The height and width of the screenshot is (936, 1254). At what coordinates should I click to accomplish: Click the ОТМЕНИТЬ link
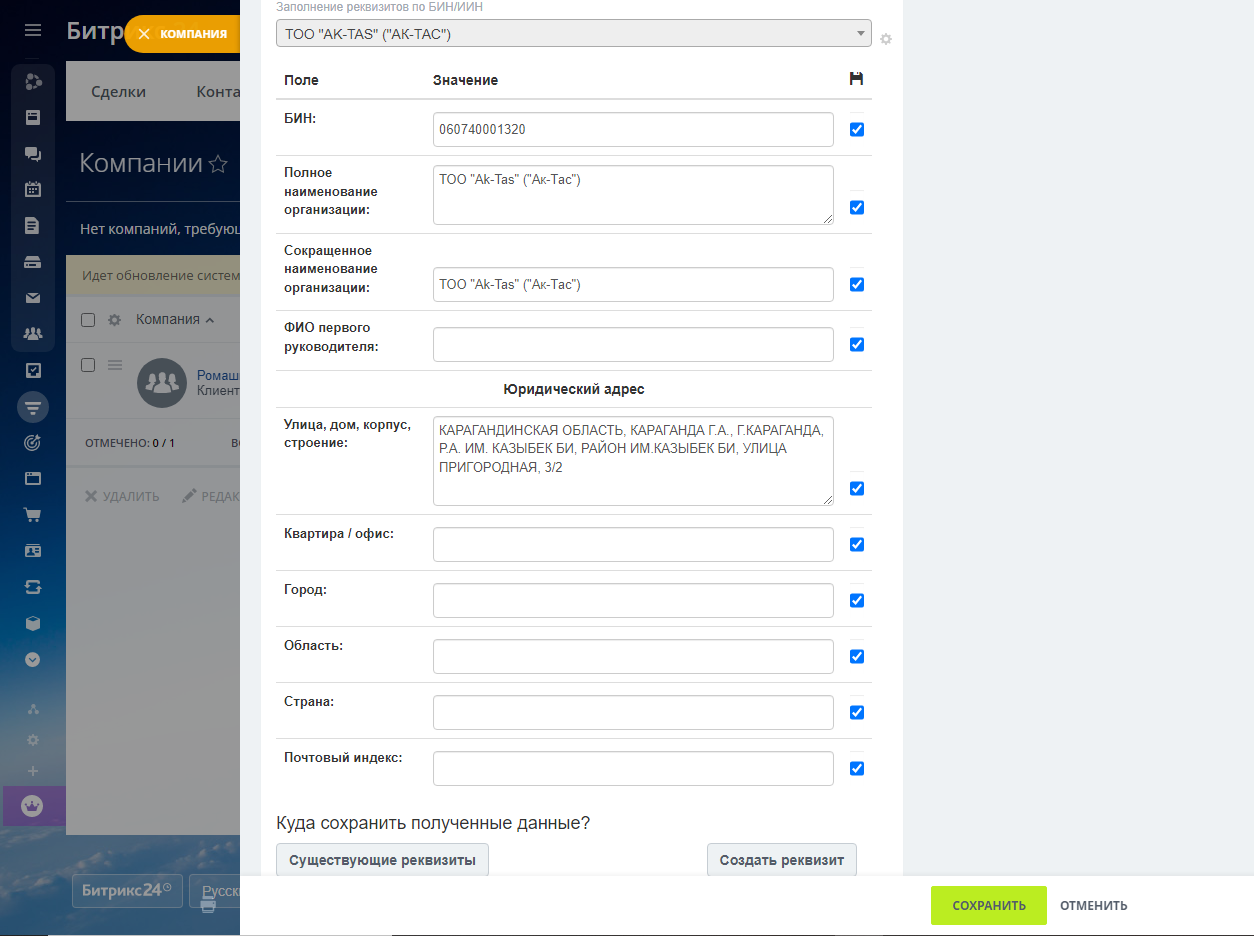[x=1094, y=905]
